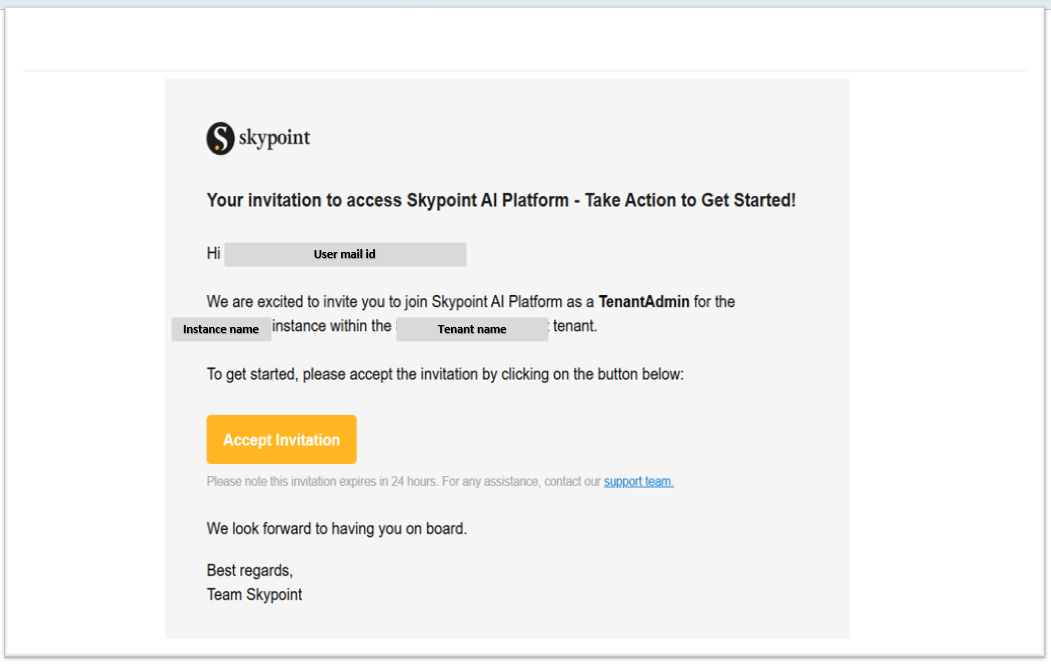The width and height of the screenshot is (1051, 666).
Task: Click the email invitation headline text
Action: (501, 200)
